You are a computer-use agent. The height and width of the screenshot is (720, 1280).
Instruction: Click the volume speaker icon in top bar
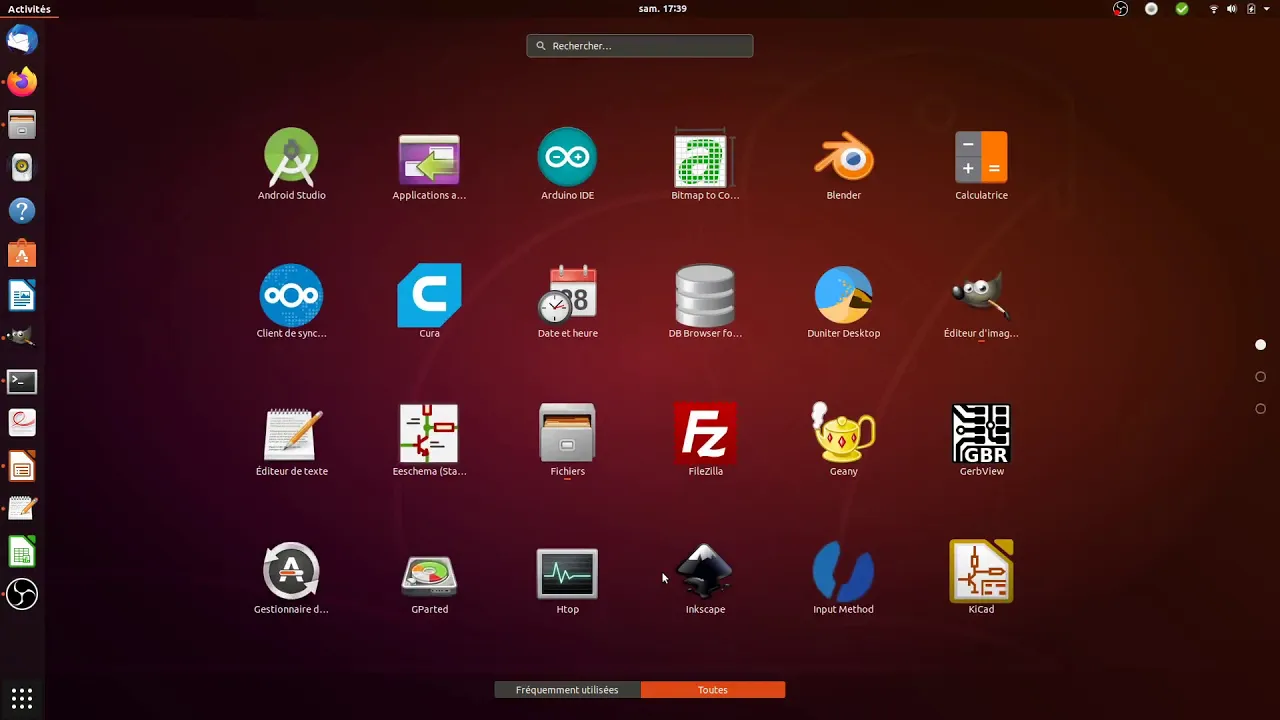(x=1232, y=9)
